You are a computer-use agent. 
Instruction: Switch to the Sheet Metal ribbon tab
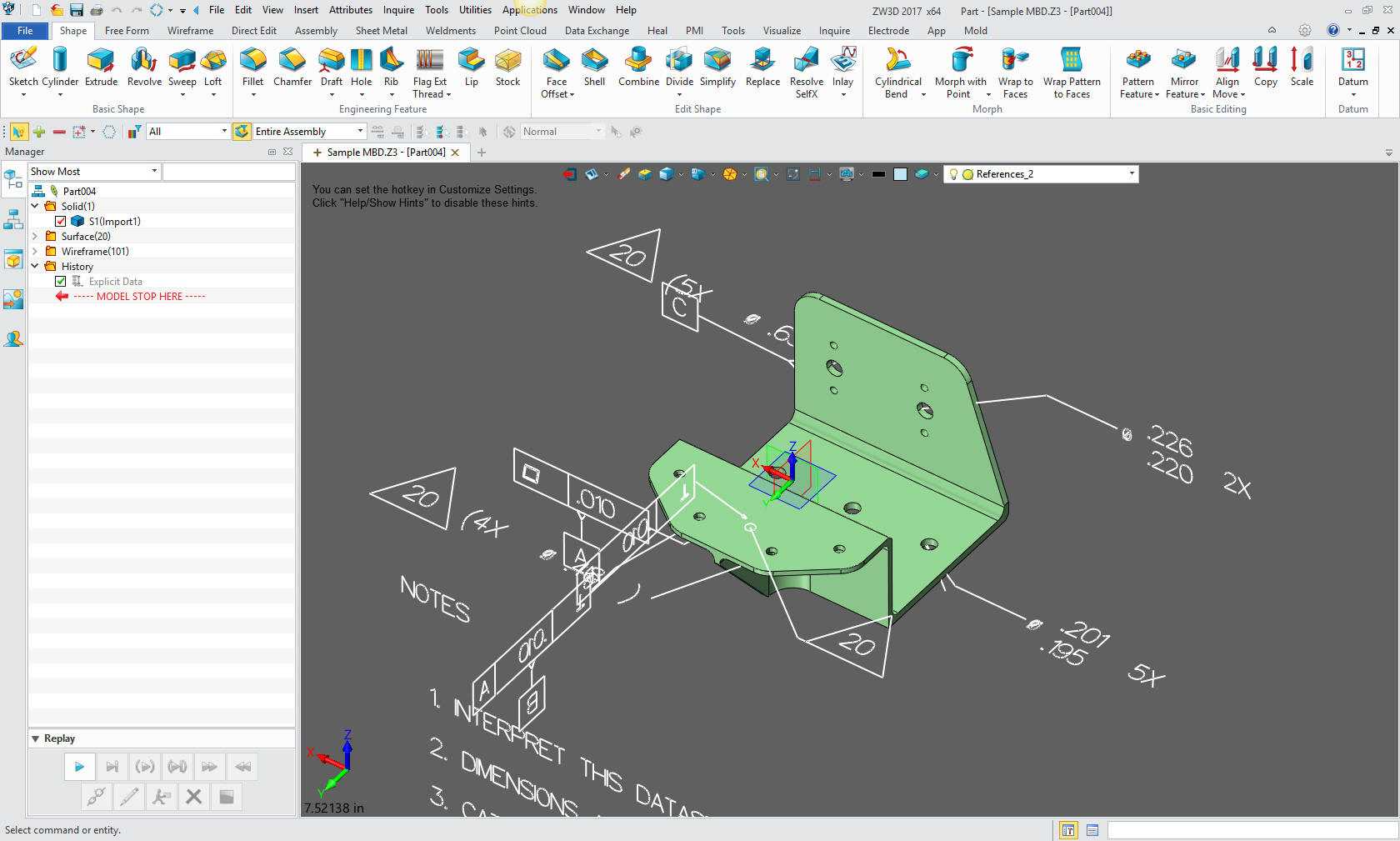[x=381, y=30]
